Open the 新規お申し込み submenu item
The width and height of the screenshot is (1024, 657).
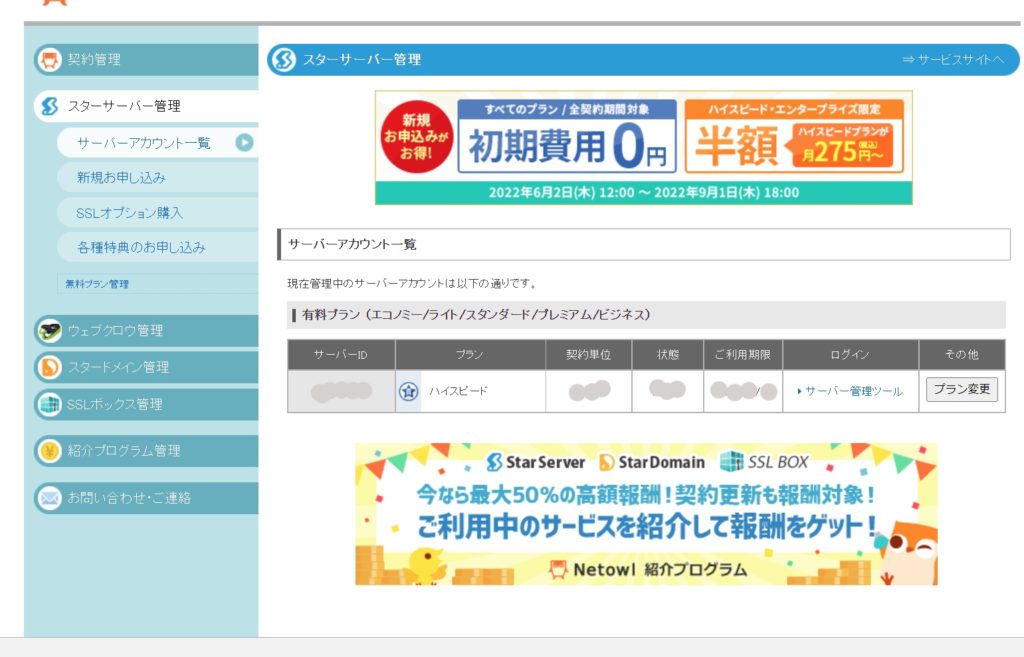point(121,178)
